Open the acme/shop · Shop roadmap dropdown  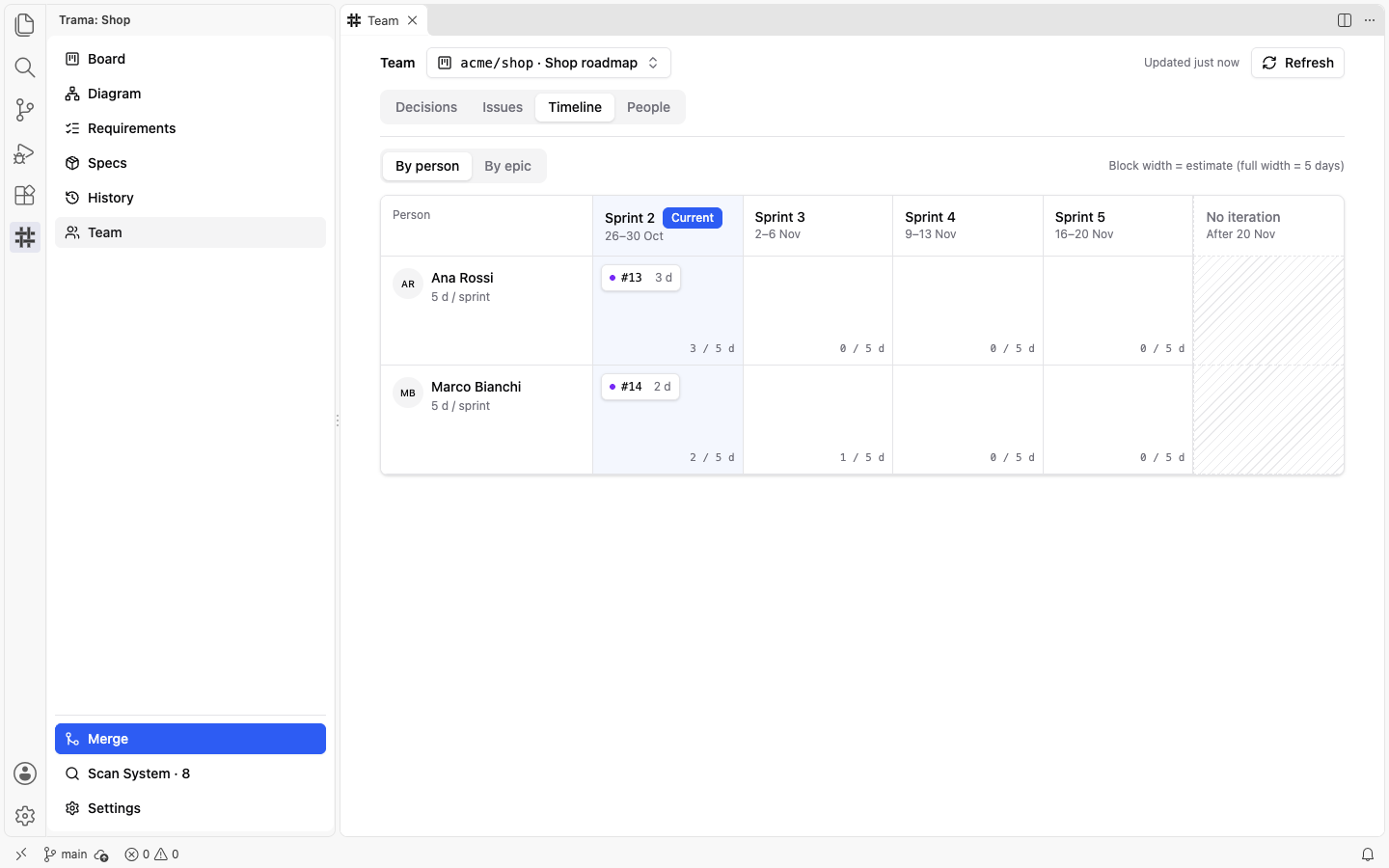click(548, 63)
